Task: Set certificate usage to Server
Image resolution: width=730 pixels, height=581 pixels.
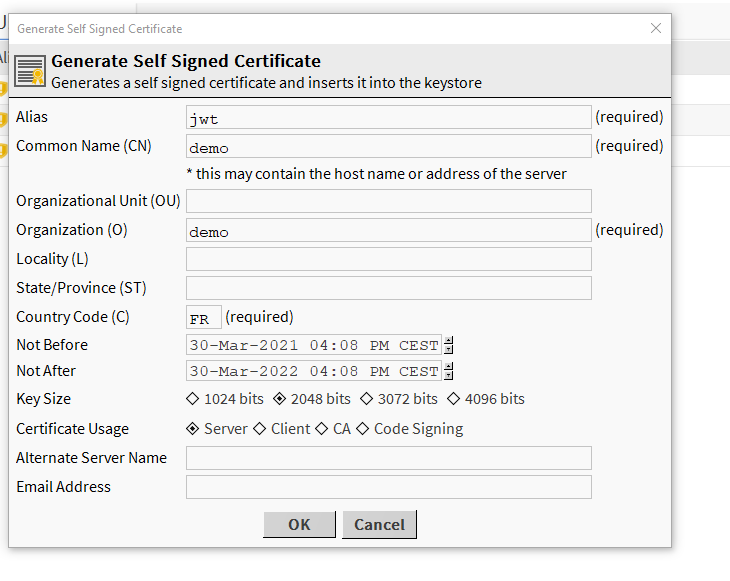Action: click(193, 429)
